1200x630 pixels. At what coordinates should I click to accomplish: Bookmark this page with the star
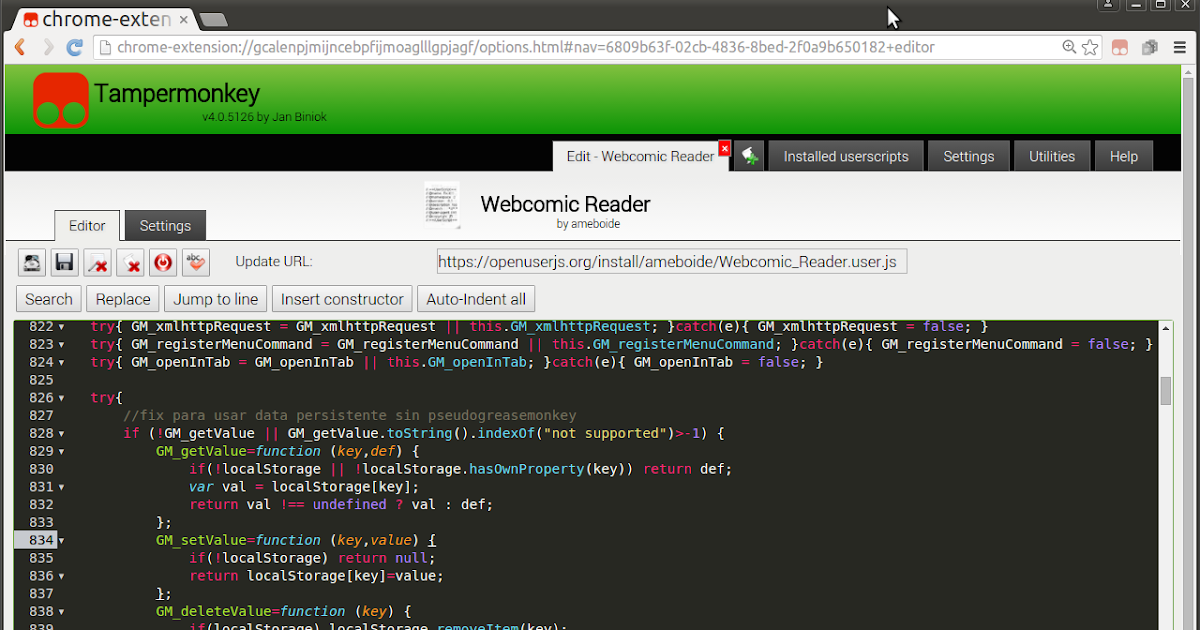point(1090,47)
